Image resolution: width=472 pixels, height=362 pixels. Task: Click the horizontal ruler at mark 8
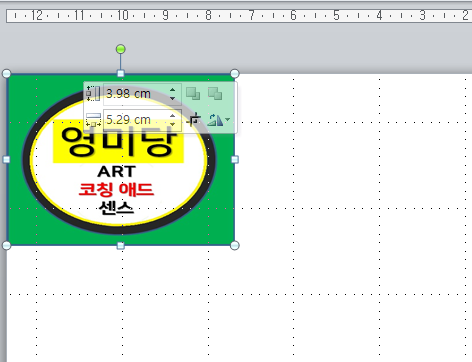(208, 15)
